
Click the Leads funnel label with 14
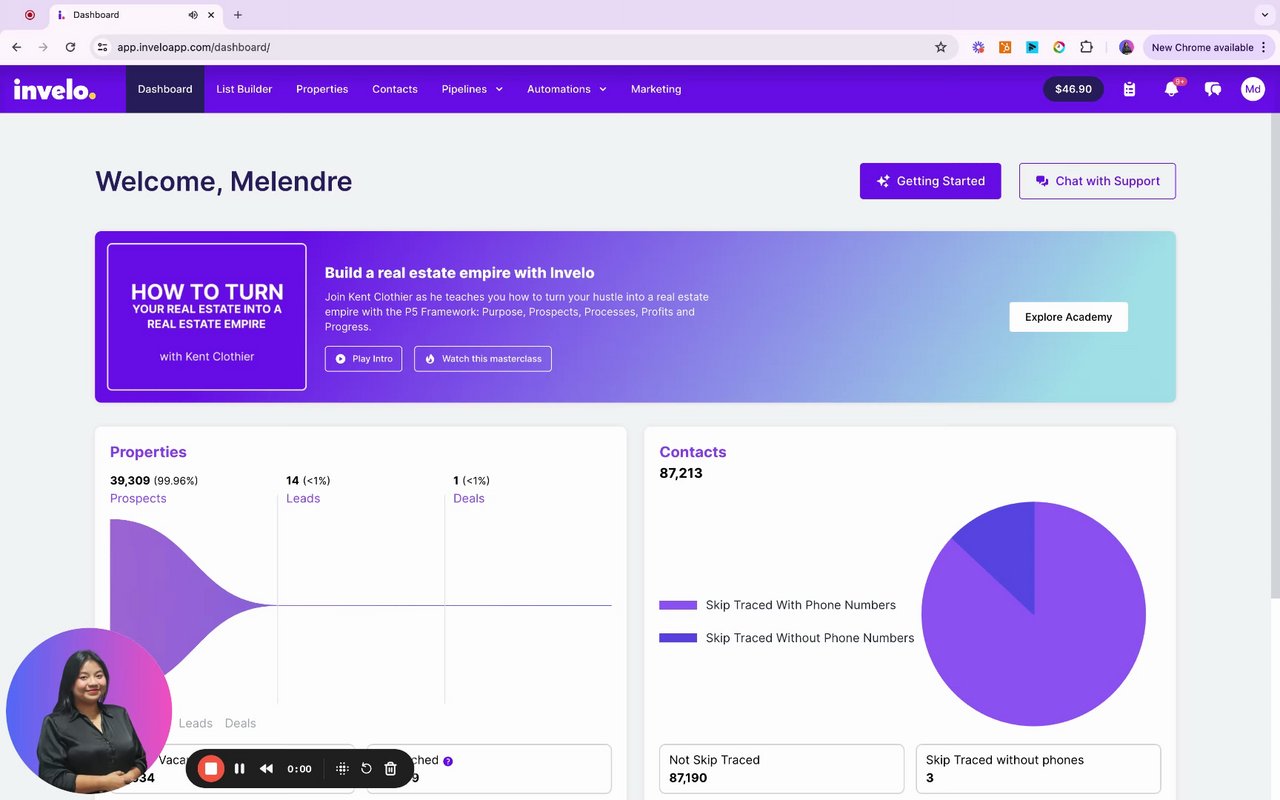pos(303,498)
